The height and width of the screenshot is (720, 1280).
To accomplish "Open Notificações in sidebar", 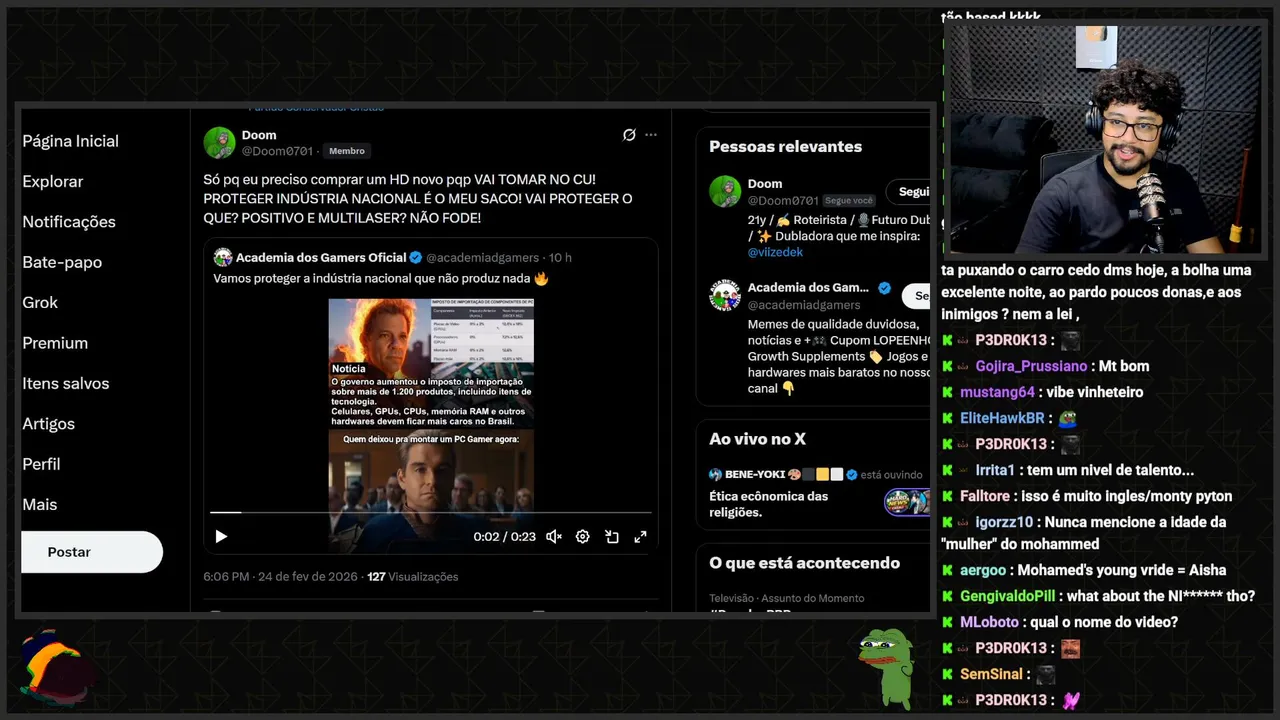I will pos(69,222).
